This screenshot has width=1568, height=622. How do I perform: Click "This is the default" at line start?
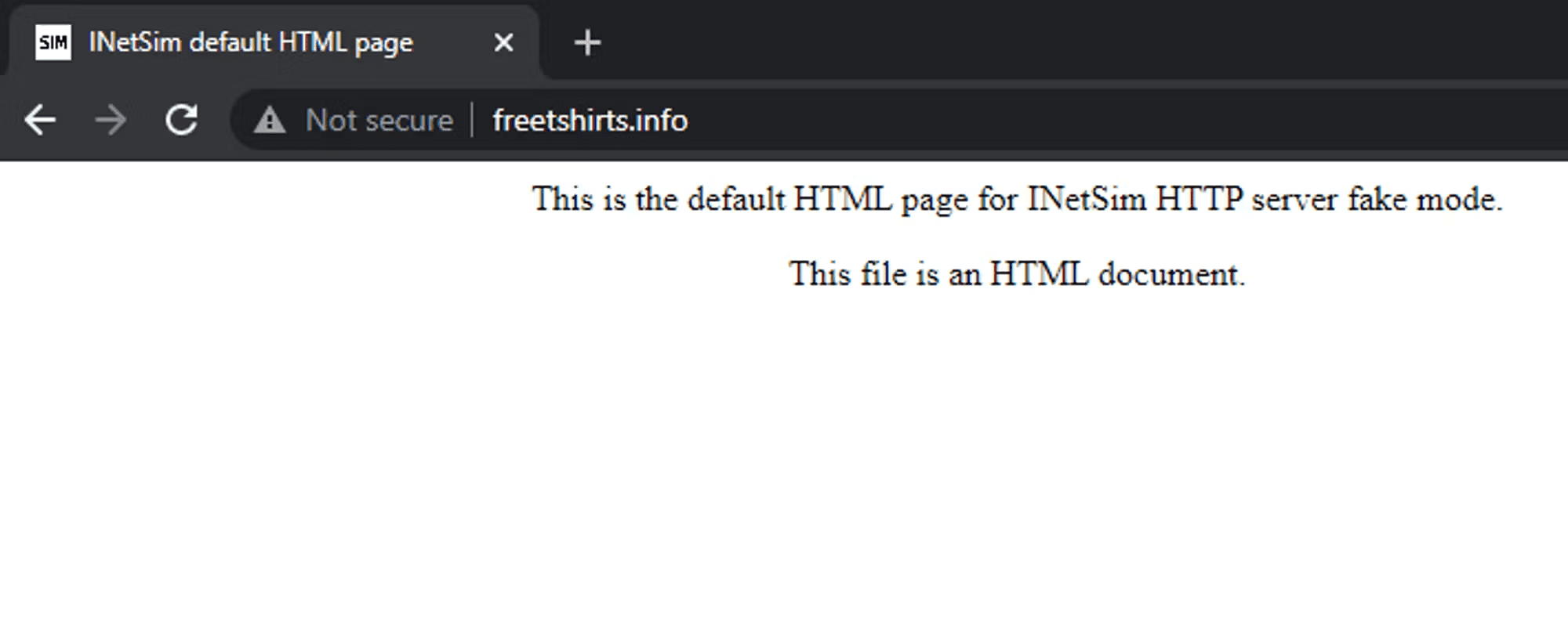(659, 199)
